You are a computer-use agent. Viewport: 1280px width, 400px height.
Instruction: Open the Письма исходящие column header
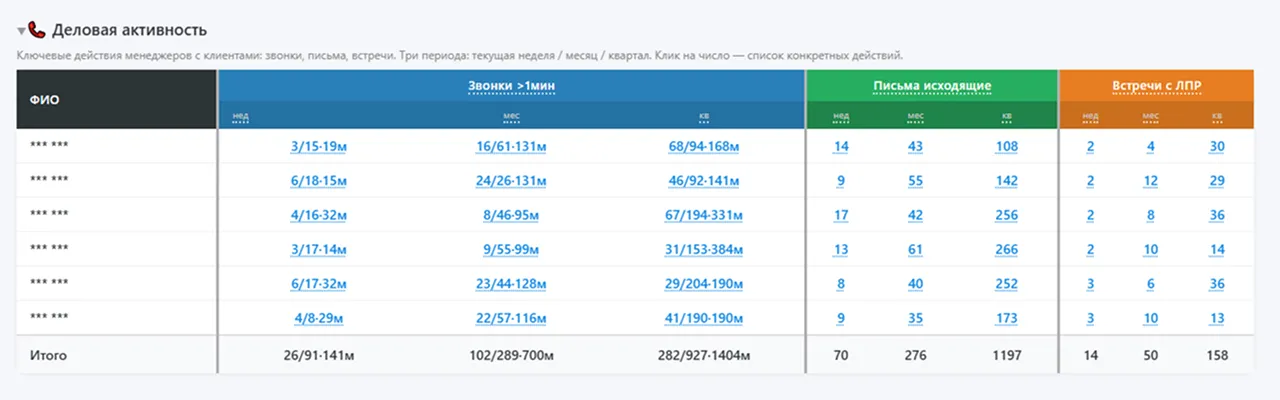(932, 86)
